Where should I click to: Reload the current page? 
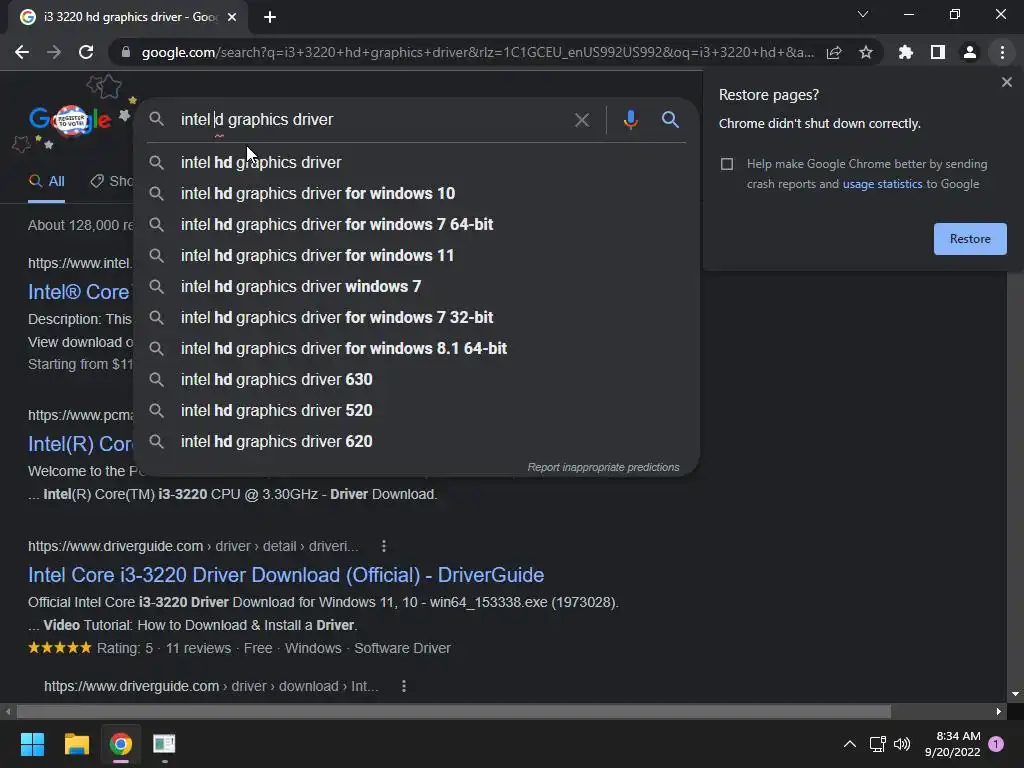tap(86, 52)
